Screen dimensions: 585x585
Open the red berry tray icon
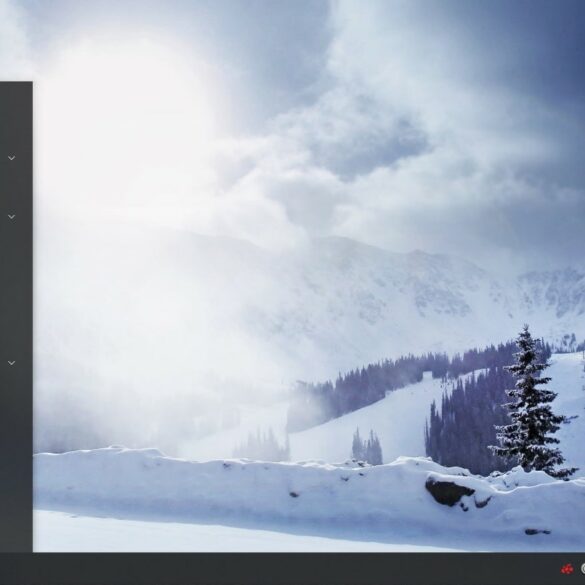(x=567, y=569)
